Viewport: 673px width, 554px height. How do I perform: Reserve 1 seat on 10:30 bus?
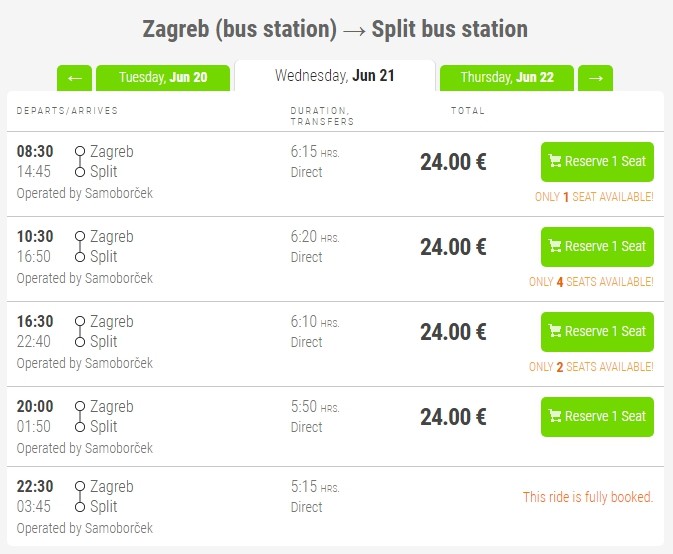click(x=597, y=247)
